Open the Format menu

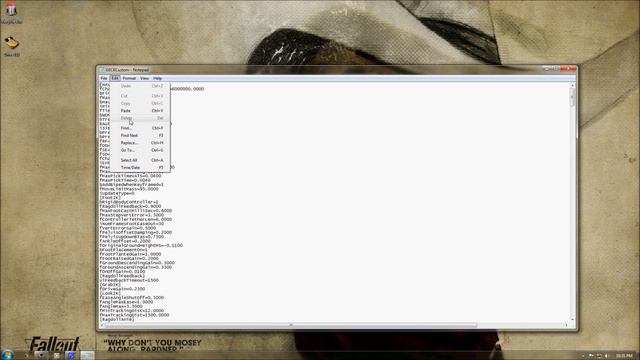pyautogui.click(x=129, y=78)
